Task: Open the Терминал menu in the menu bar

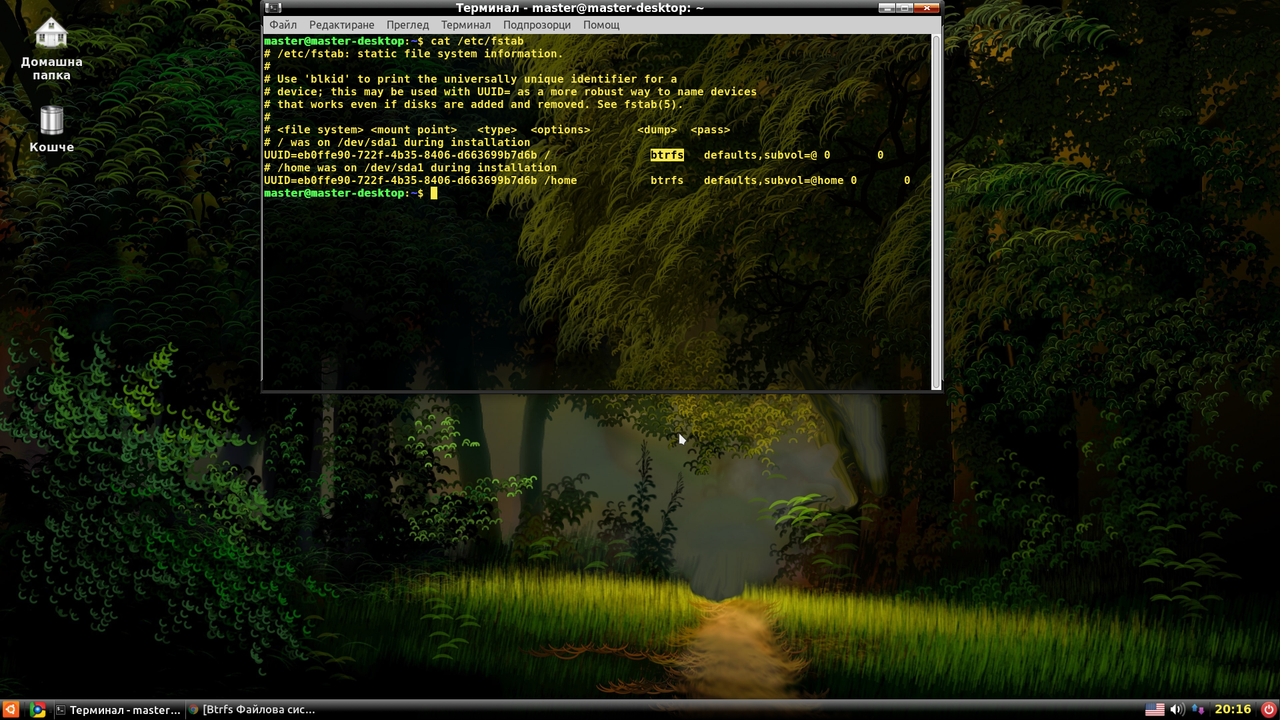Action: pyautogui.click(x=466, y=25)
